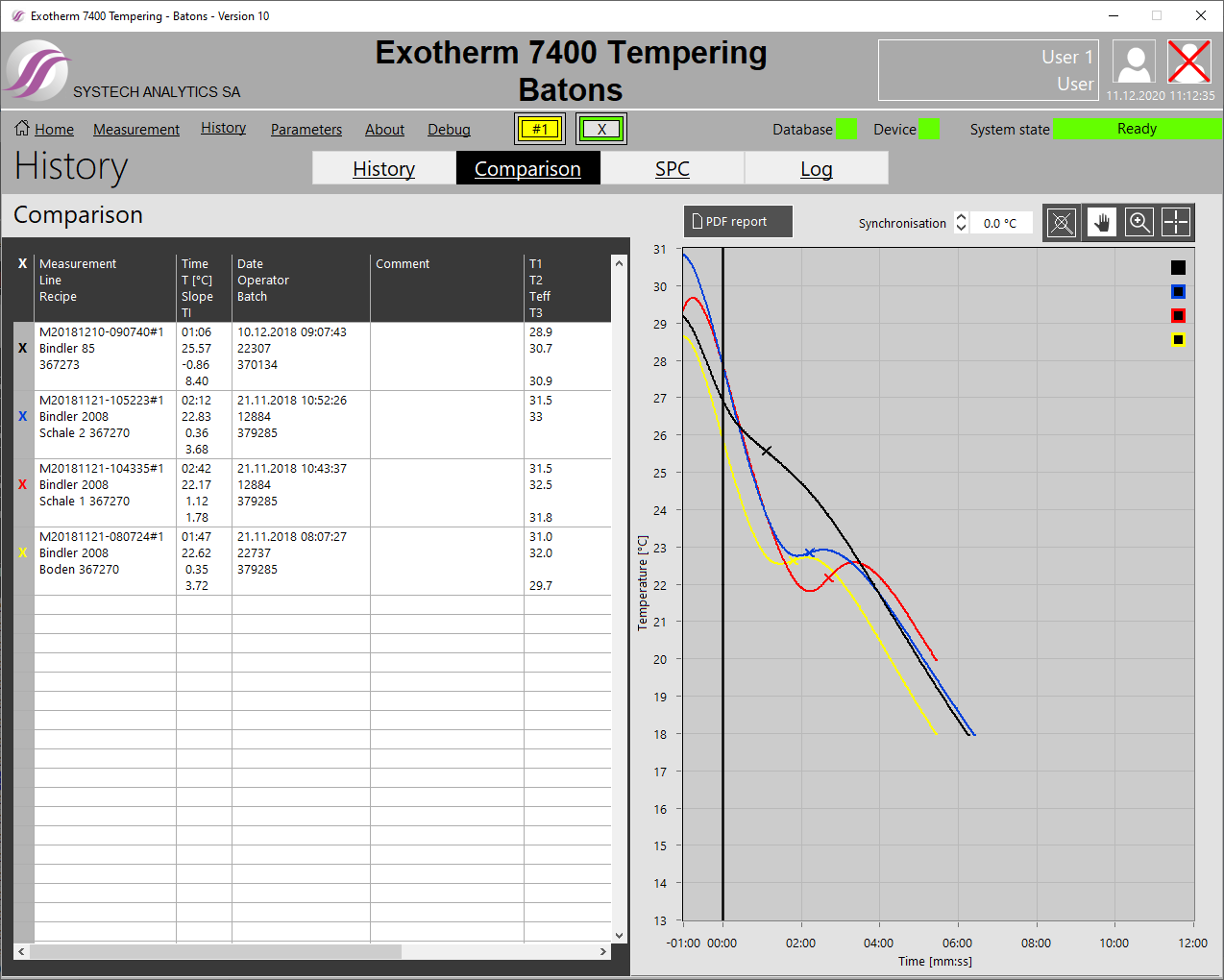This screenshot has width=1224, height=980.
Task: Click the recipe Boden 367270
Action: click(80, 570)
